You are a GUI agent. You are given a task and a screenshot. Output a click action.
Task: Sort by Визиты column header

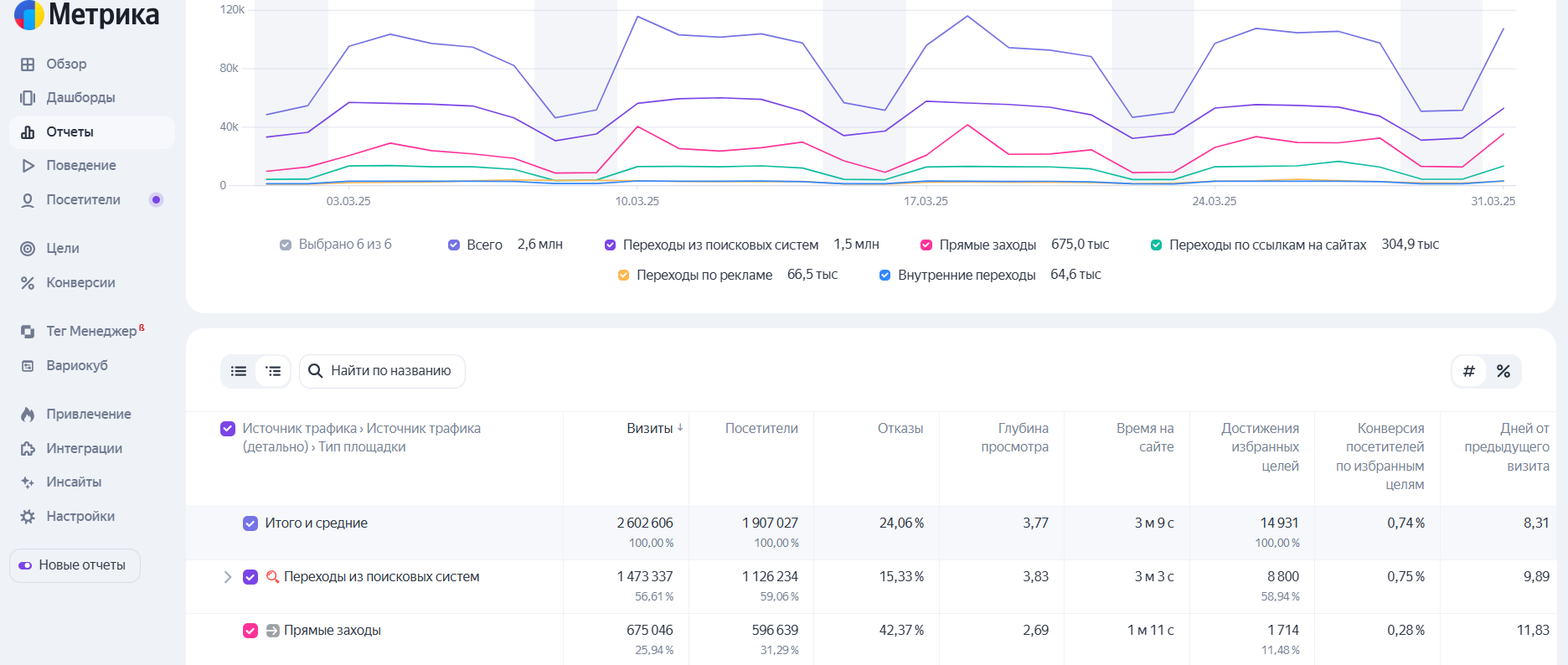(x=650, y=428)
